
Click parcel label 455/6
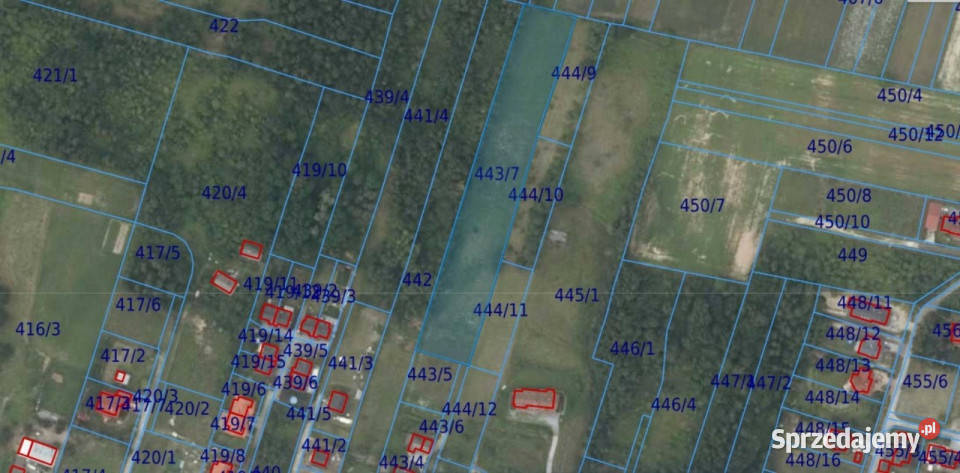tap(925, 381)
